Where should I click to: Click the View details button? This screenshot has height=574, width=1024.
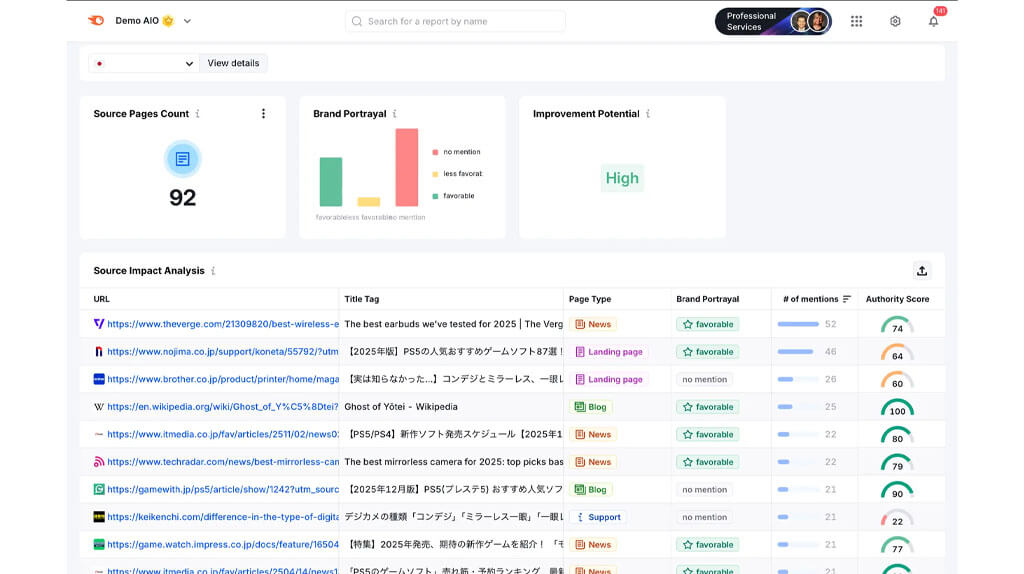point(233,63)
